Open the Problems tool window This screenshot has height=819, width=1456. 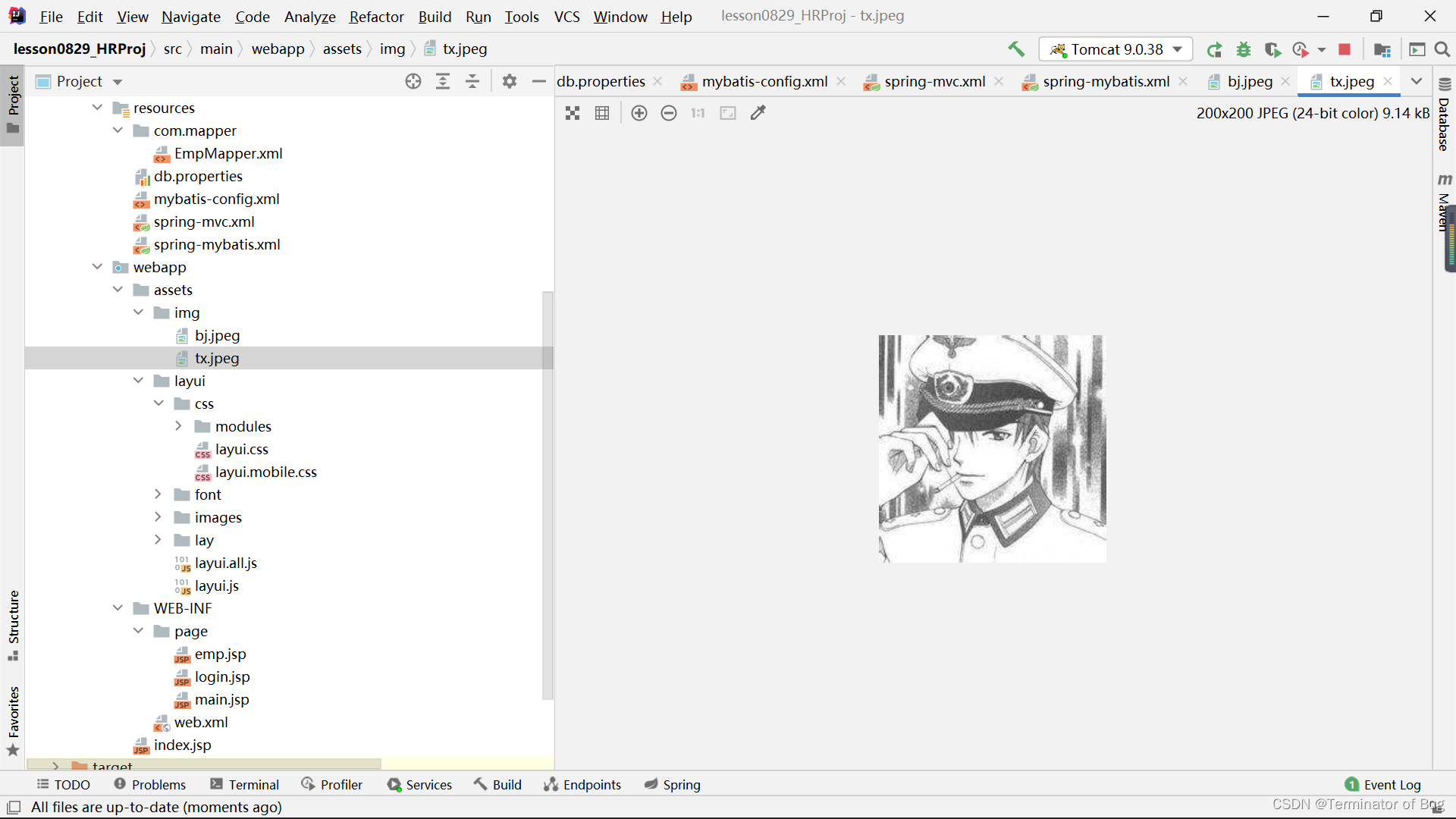149,784
